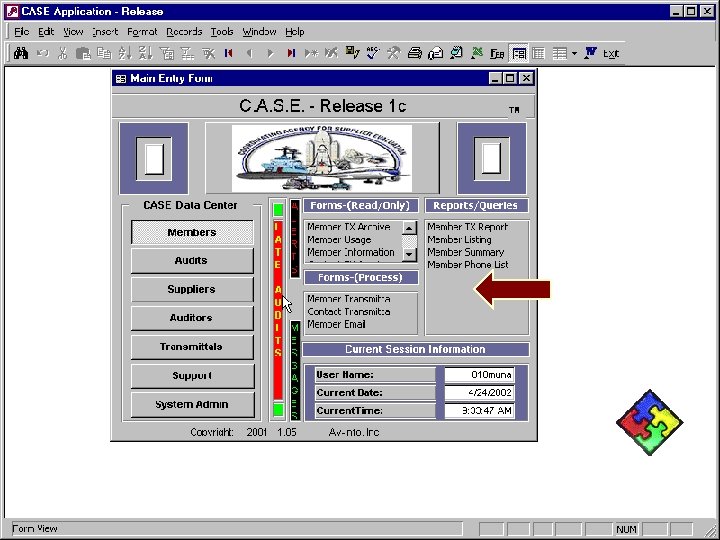This screenshot has width=720, height=540.
Task: Select Contact Transmittal process form
Action: (x=349, y=312)
